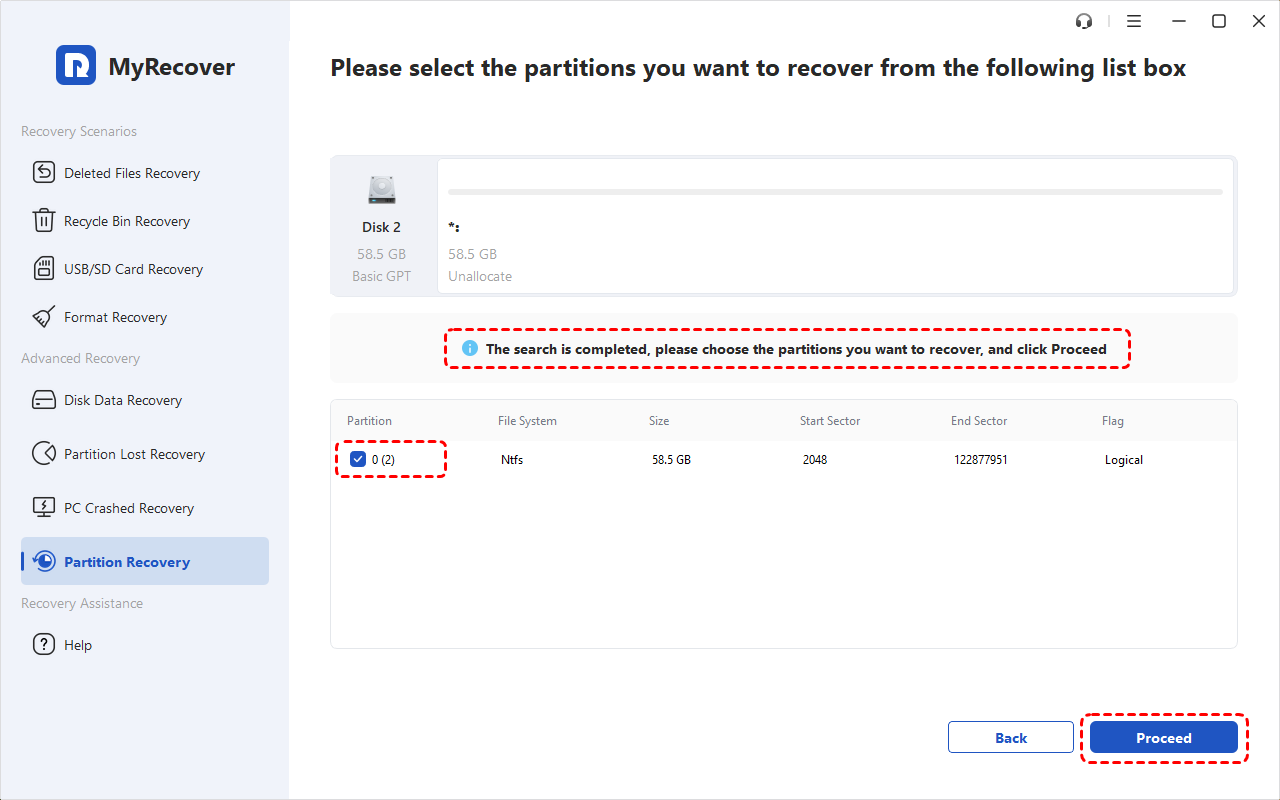Image resolution: width=1280 pixels, height=800 pixels.
Task: Select the PC Crashed Recovery monitor icon
Action: coord(44,508)
